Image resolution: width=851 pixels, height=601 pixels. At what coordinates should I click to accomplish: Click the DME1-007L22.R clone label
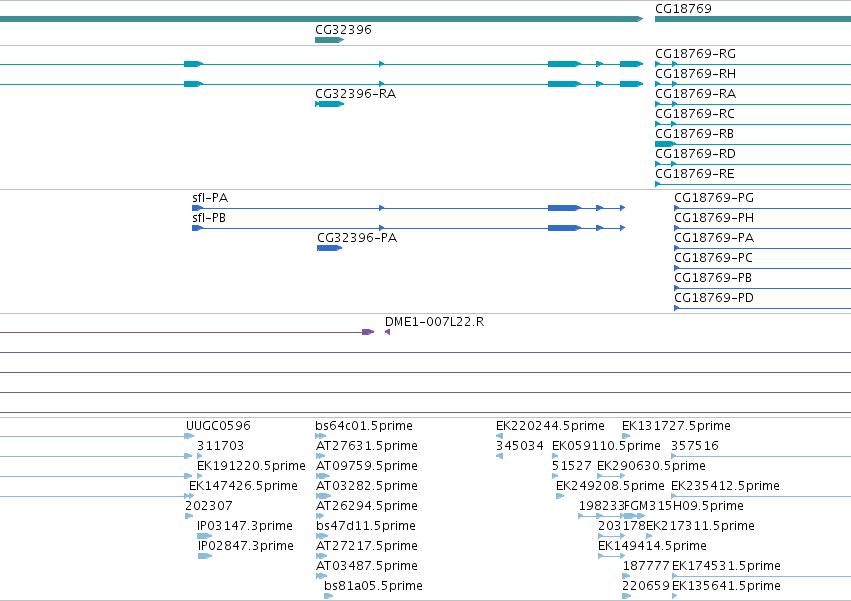434,322
